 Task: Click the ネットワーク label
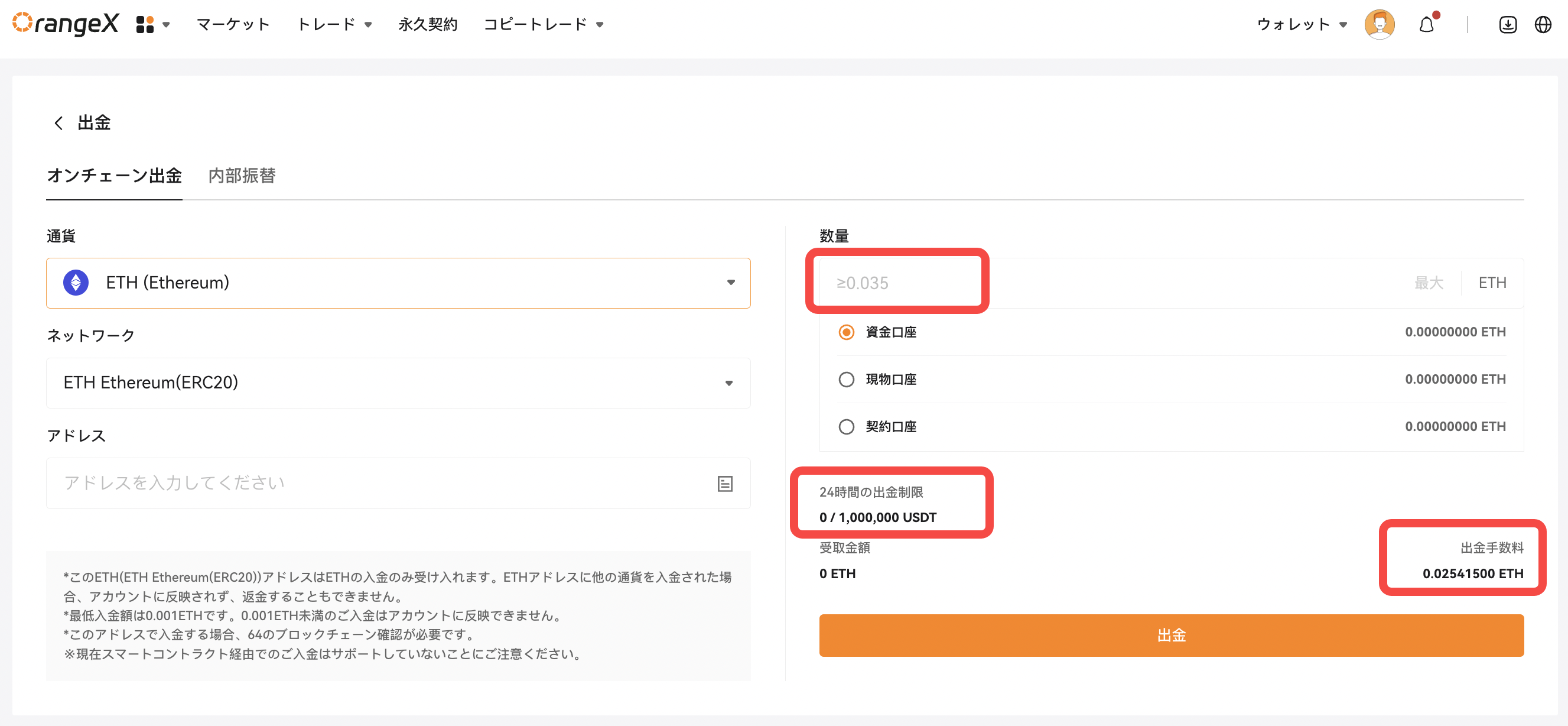(x=91, y=336)
